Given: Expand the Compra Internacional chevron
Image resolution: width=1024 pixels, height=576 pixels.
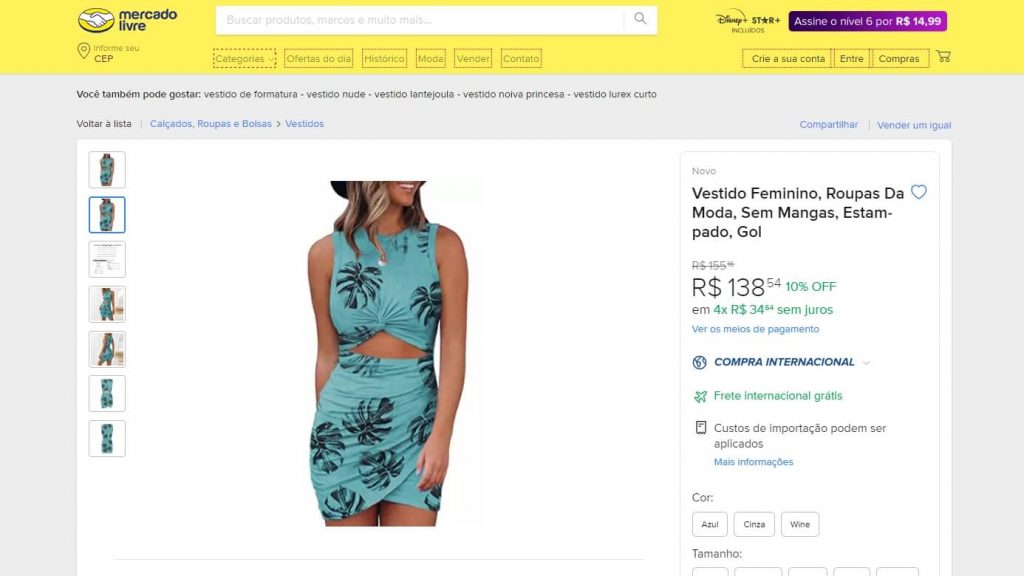Looking at the screenshot, I should coord(866,363).
